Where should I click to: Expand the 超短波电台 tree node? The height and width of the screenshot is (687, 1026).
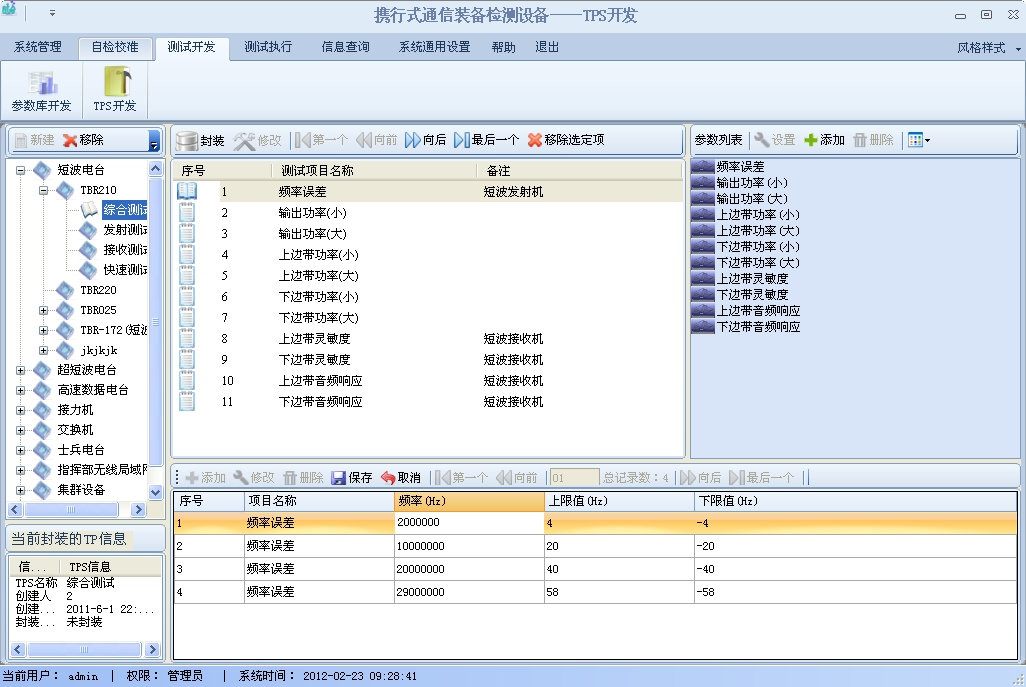20,370
